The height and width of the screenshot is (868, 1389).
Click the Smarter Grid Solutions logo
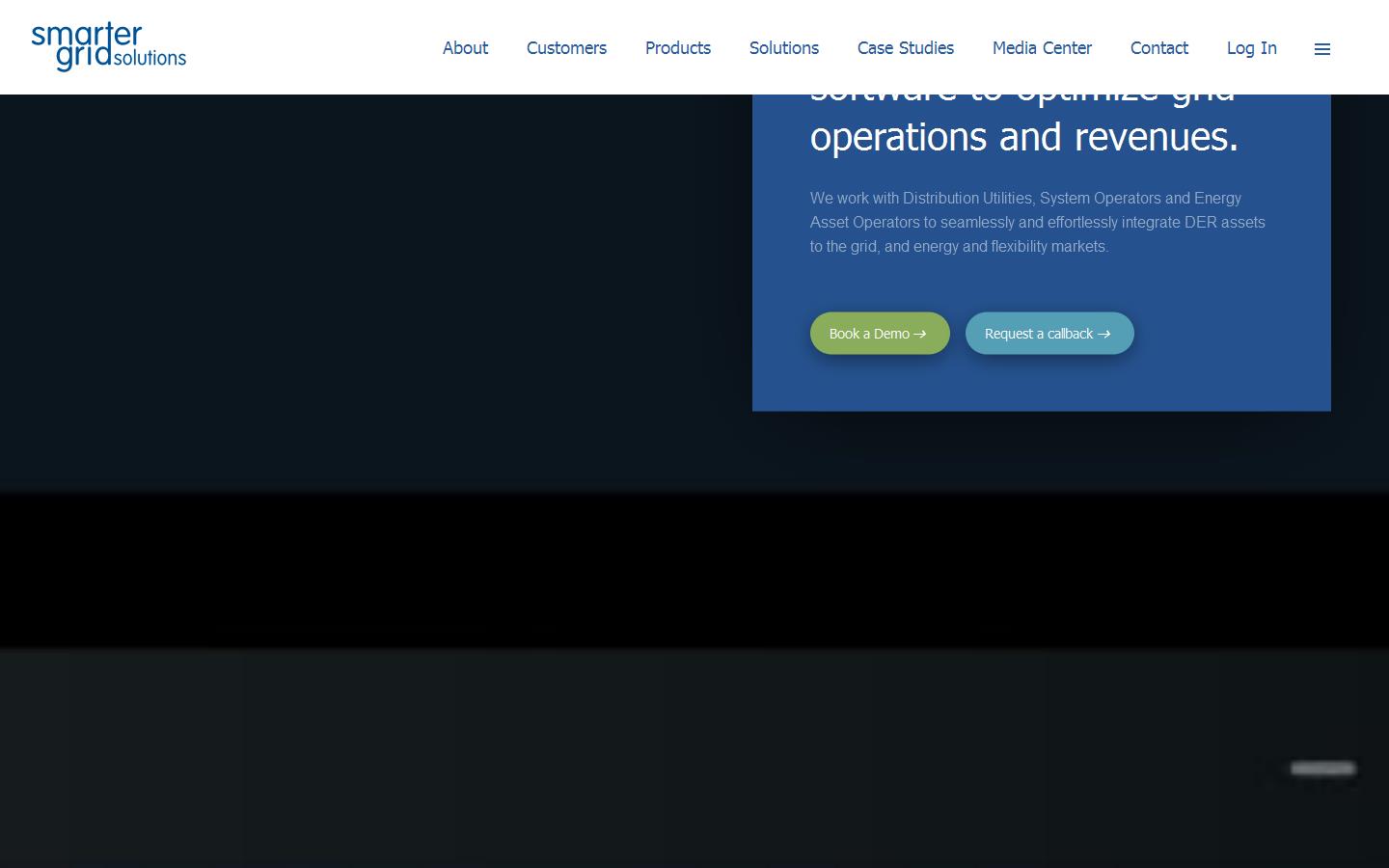coord(108,46)
